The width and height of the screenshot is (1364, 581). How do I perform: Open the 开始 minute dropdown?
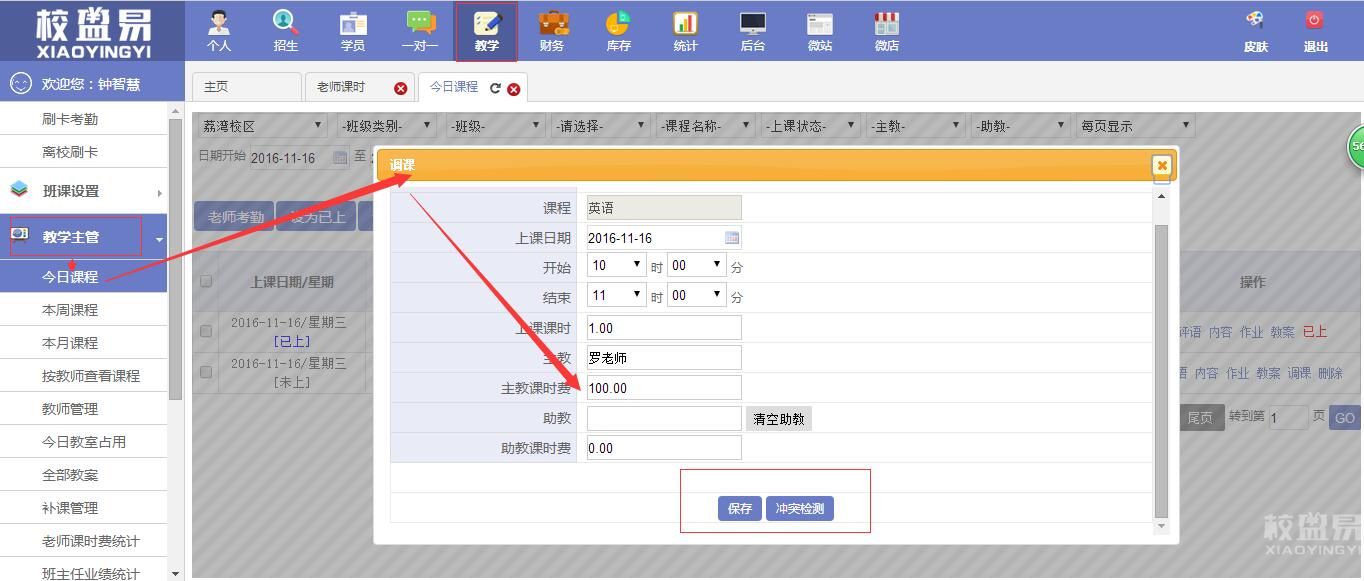(696, 266)
